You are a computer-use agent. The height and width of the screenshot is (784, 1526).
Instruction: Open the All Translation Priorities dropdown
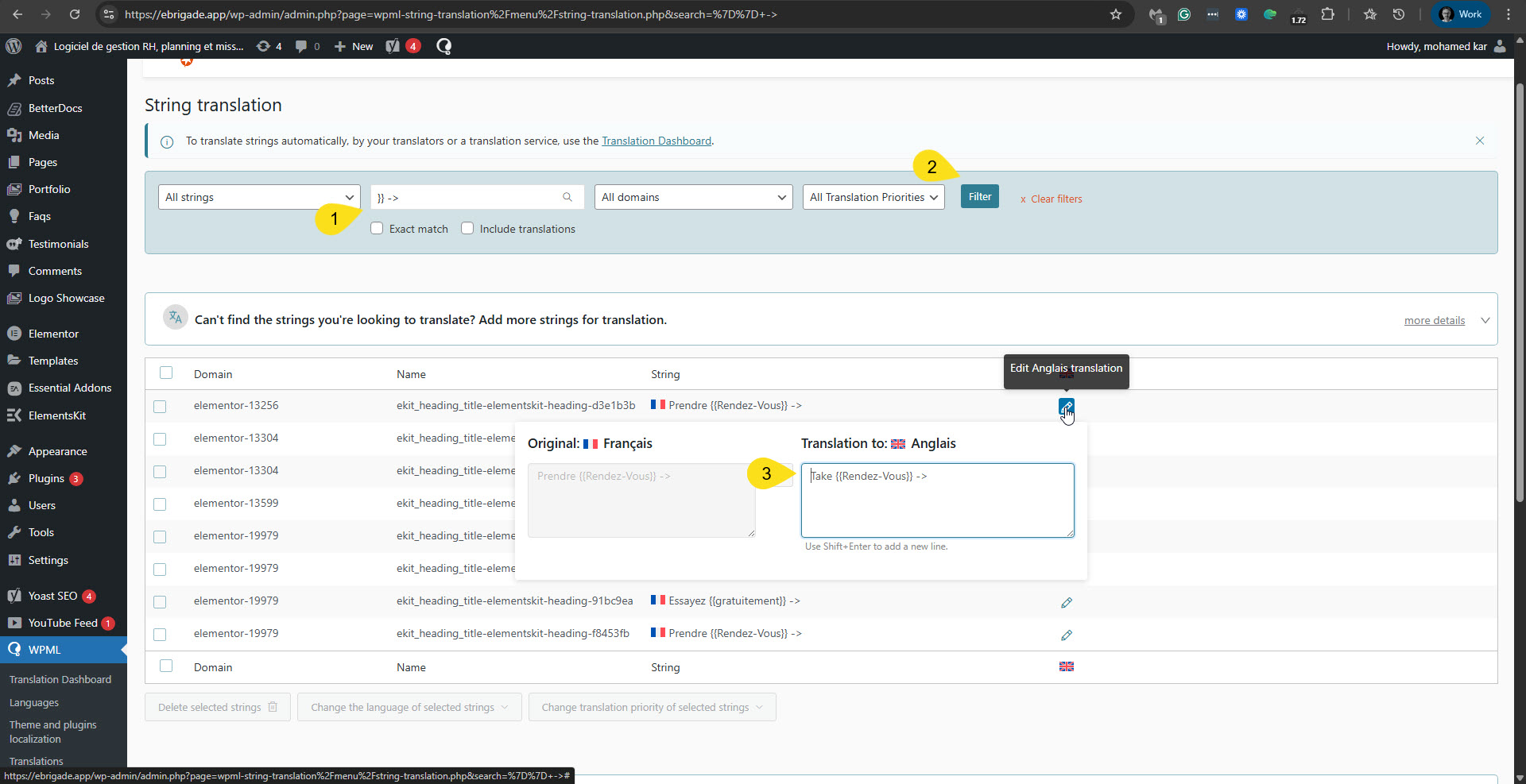tap(873, 198)
